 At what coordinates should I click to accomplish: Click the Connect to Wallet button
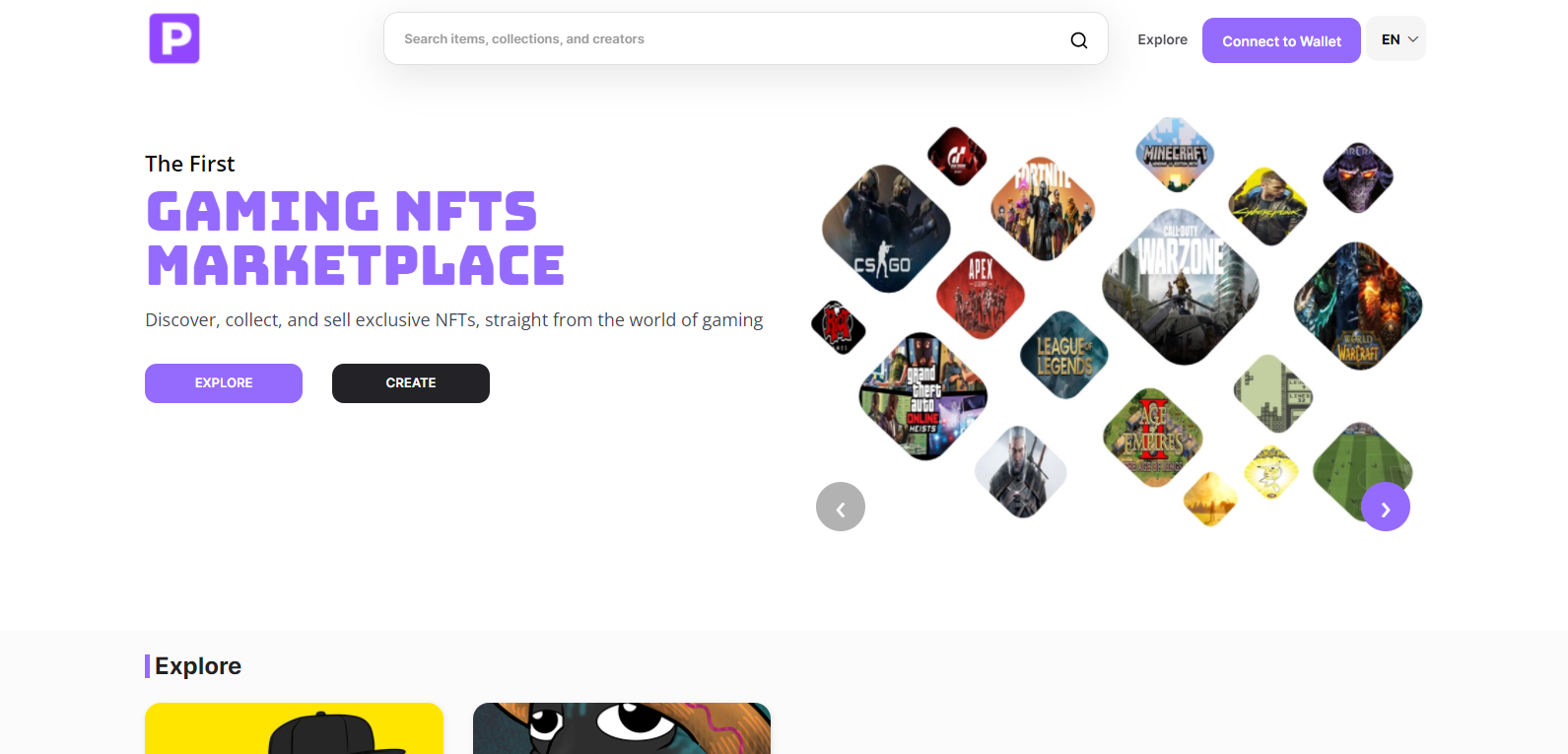(x=1281, y=40)
